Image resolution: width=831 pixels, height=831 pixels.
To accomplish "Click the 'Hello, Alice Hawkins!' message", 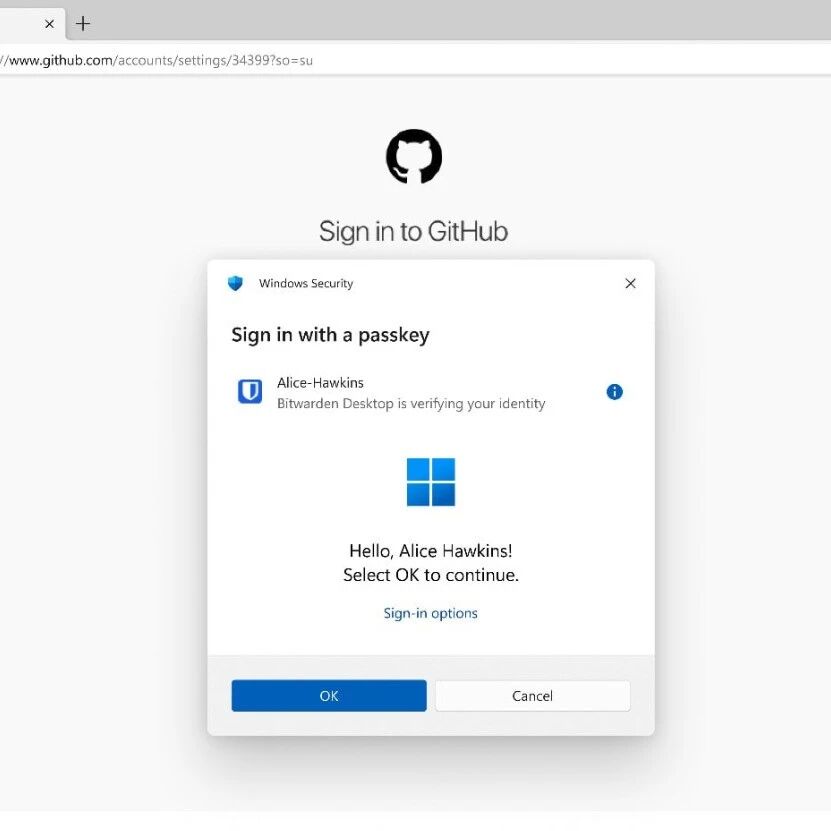I will (431, 551).
